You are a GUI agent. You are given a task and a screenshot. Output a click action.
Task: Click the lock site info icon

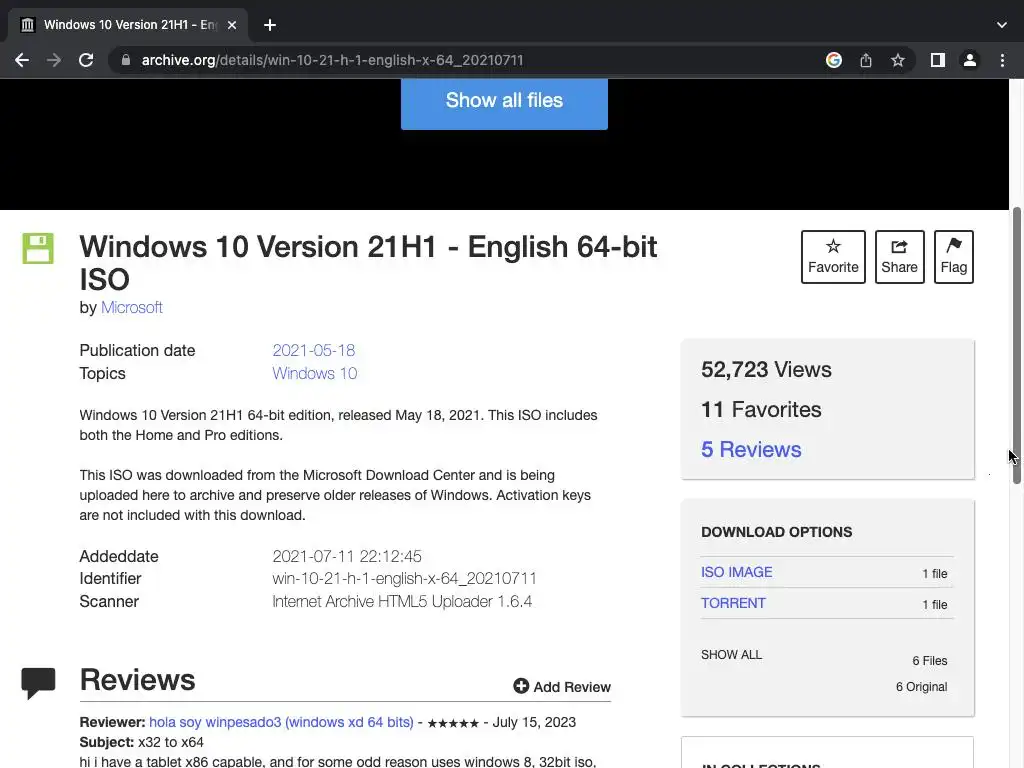(x=125, y=60)
